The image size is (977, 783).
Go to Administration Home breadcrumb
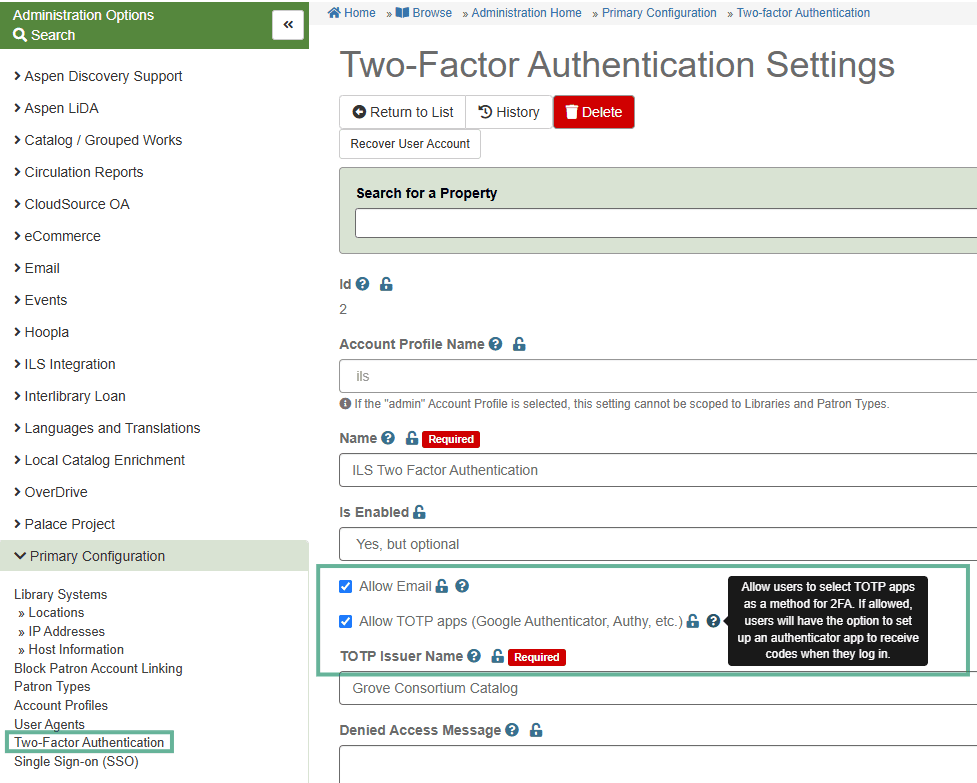tap(527, 12)
